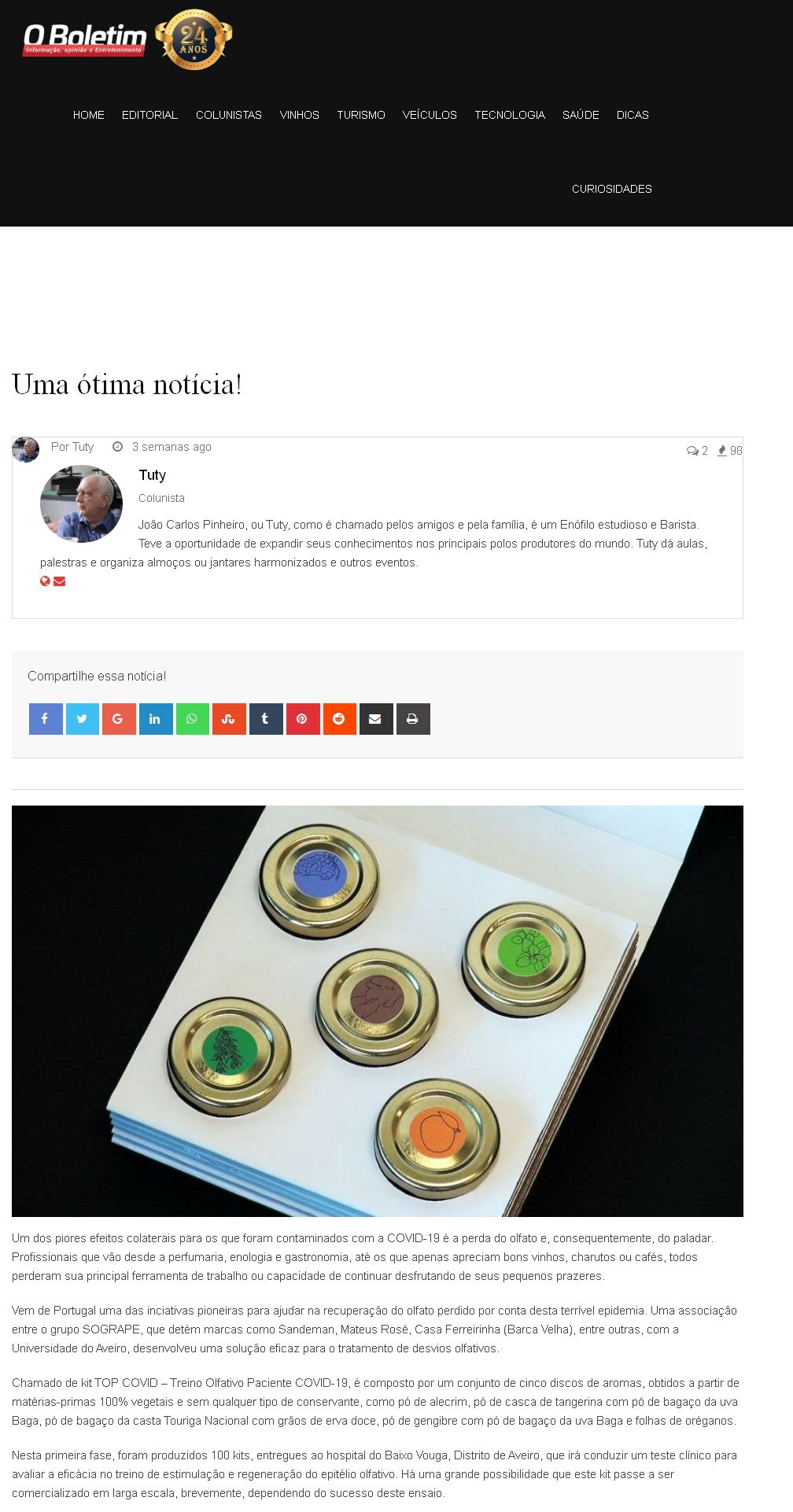Share the article on Tumblr

pyautogui.click(x=266, y=719)
